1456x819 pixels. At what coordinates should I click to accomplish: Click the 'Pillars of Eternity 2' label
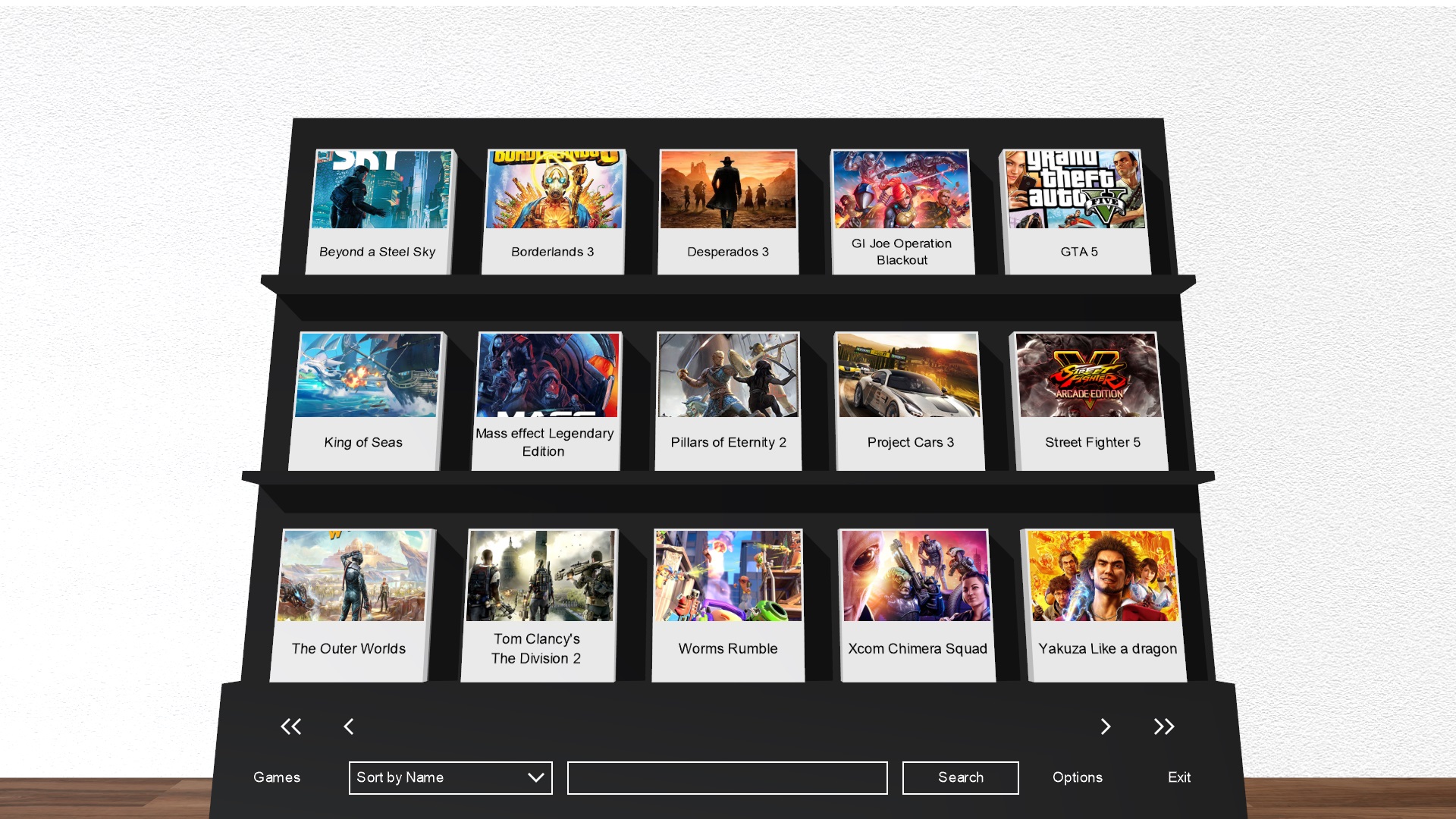(728, 443)
